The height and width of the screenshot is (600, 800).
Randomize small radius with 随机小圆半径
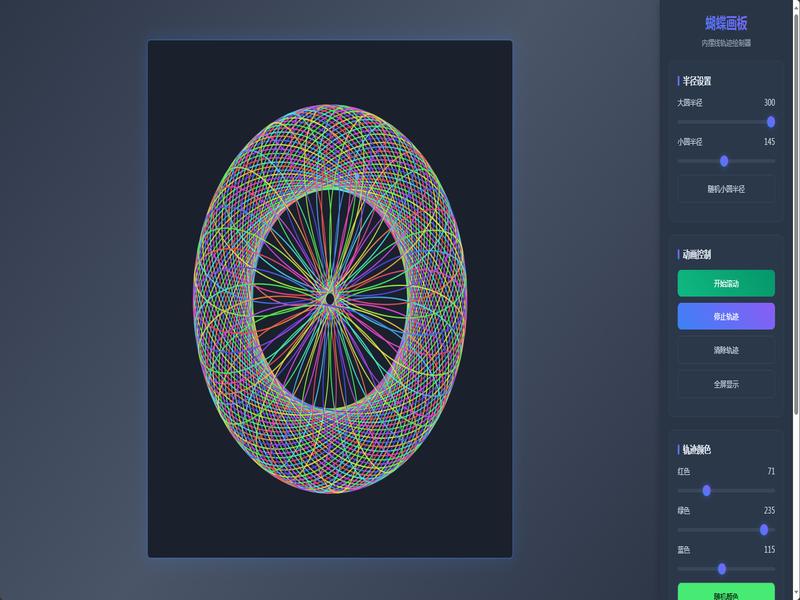pyautogui.click(x=726, y=189)
